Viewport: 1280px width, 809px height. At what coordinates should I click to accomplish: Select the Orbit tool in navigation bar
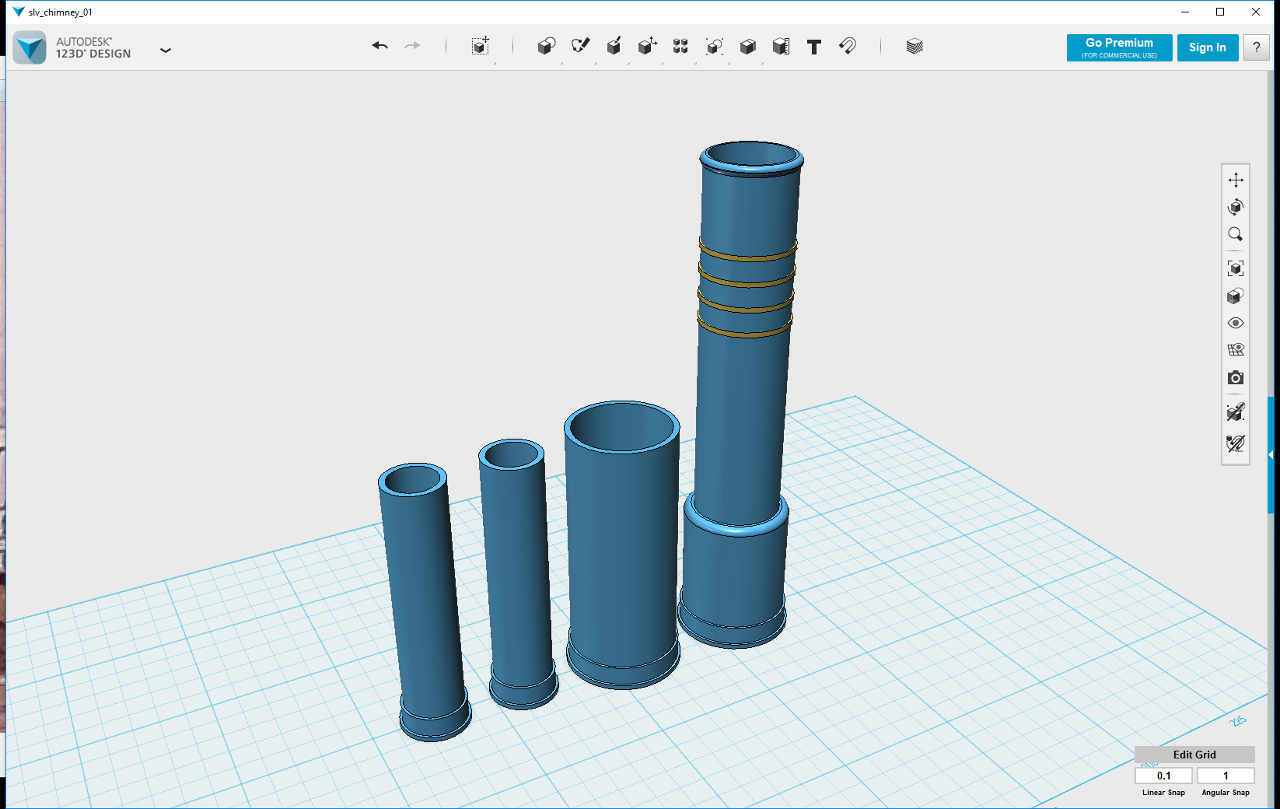[x=1236, y=207]
